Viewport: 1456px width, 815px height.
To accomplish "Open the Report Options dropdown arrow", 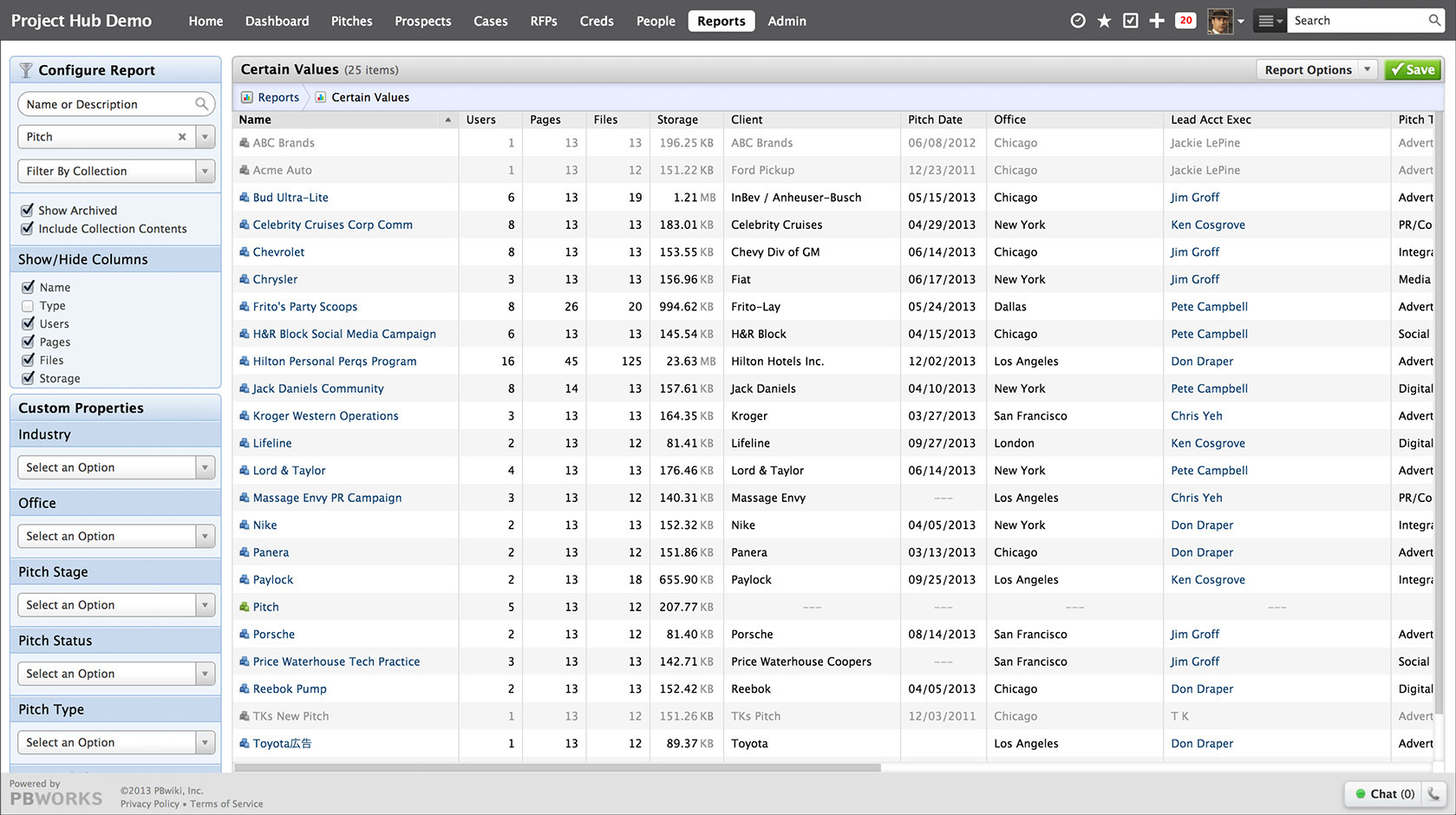I will 1368,69.
